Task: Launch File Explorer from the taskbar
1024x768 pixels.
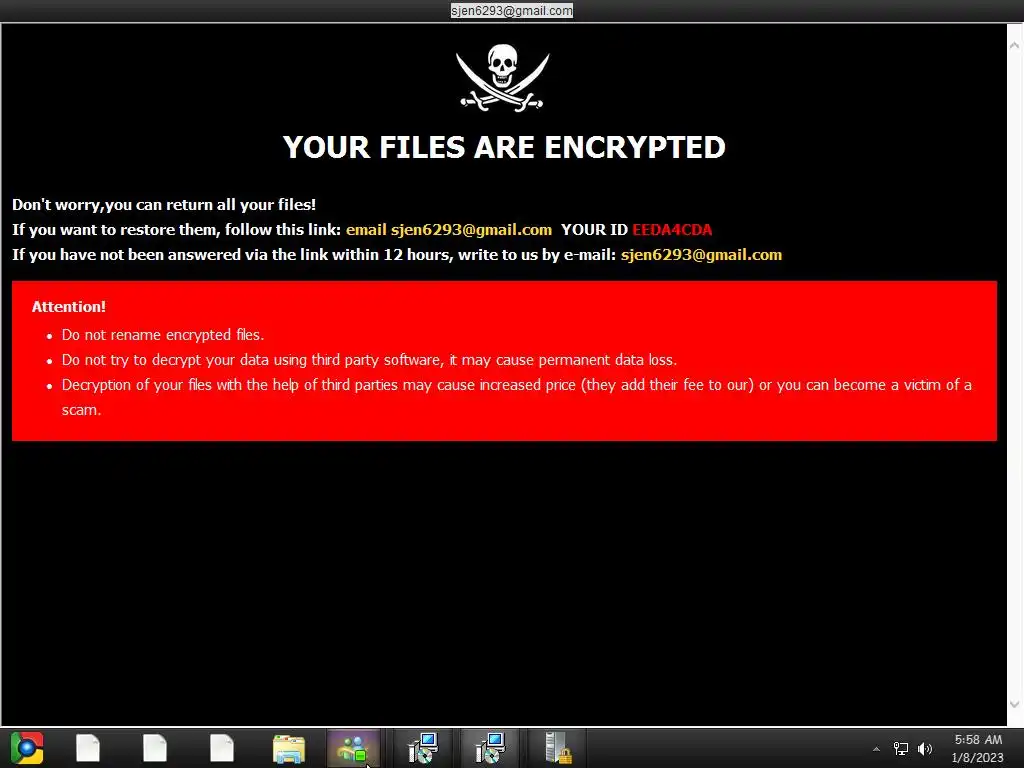Action: (x=289, y=748)
